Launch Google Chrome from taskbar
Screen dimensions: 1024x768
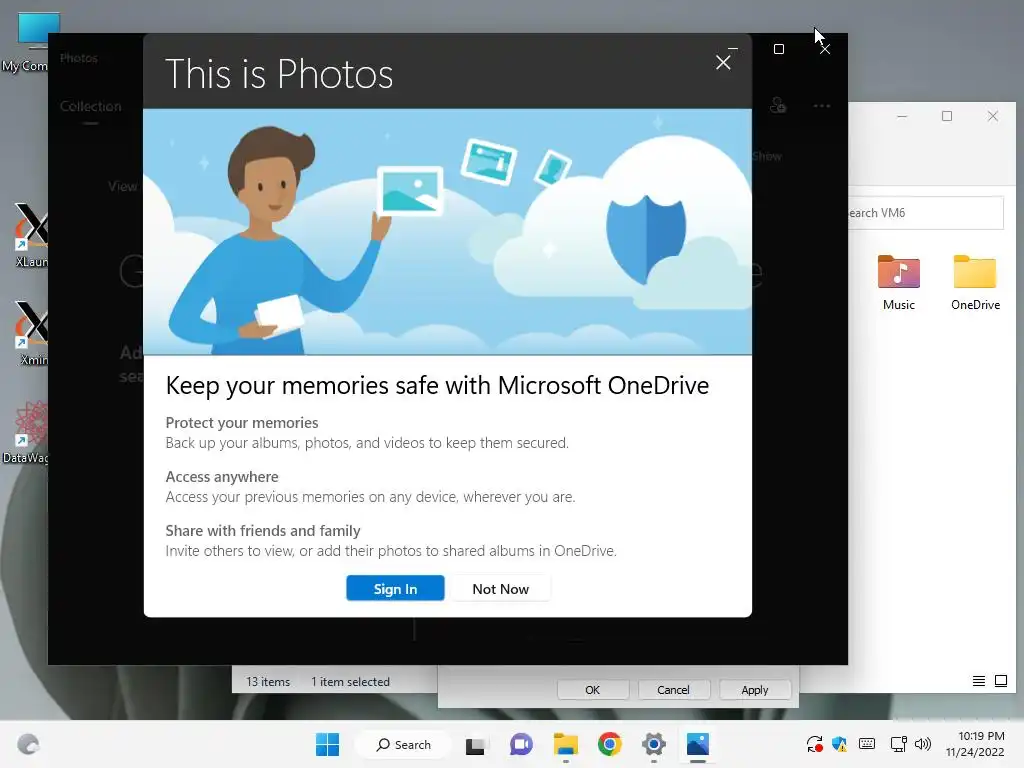(609, 744)
